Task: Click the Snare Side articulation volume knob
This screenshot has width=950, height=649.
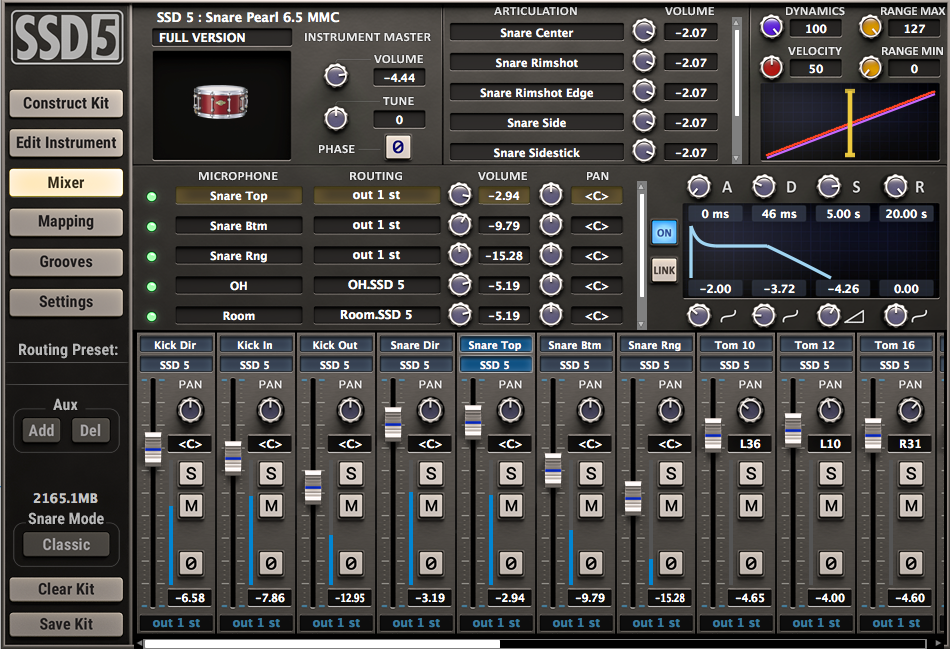Action: [x=644, y=121]
